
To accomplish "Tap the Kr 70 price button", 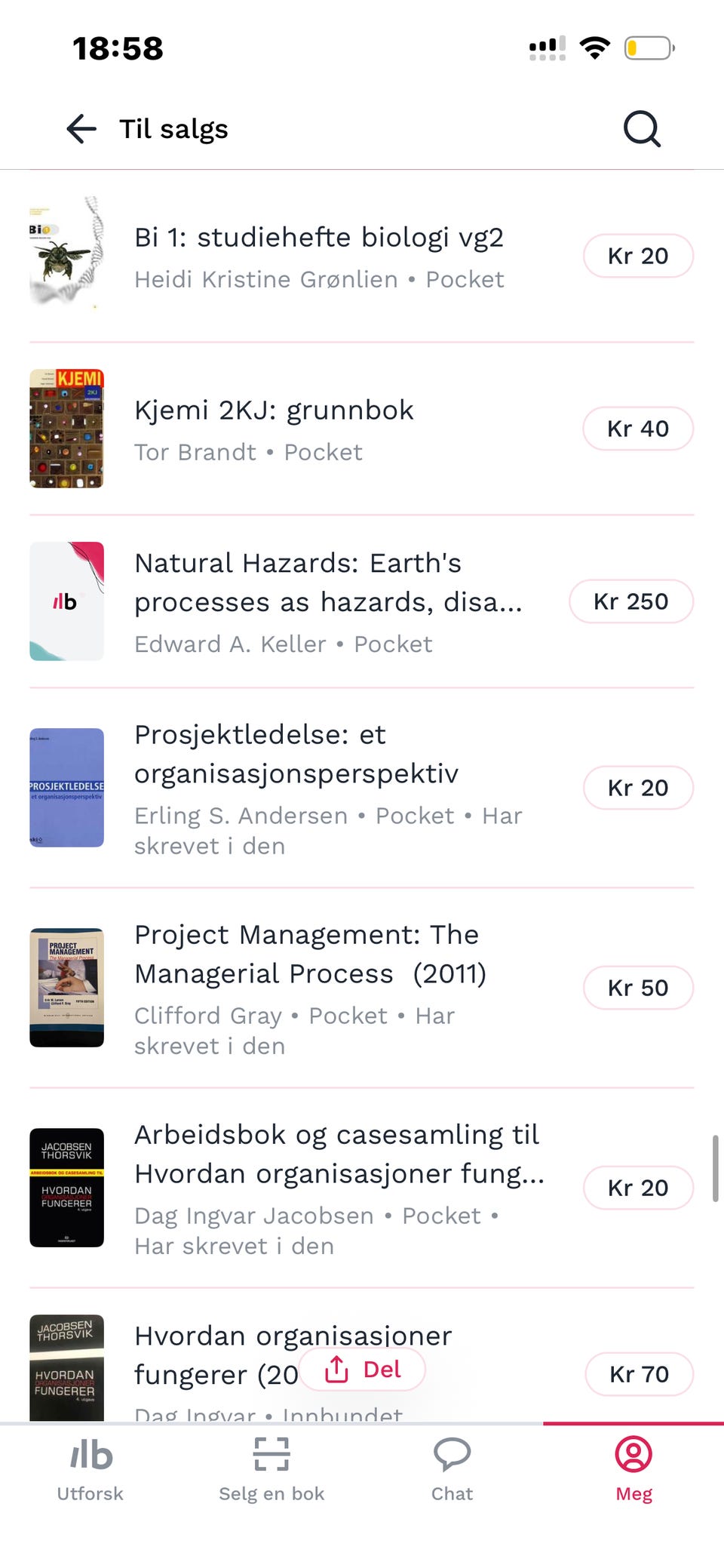I will [x=639, y=1374].
